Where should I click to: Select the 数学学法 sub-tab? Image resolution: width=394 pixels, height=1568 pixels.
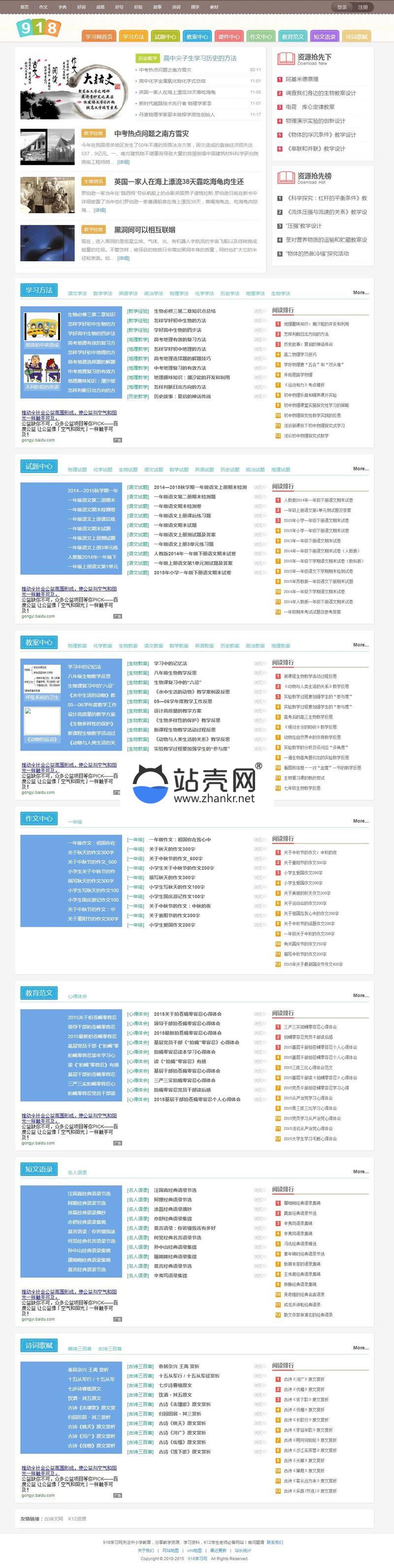point(103,293)
